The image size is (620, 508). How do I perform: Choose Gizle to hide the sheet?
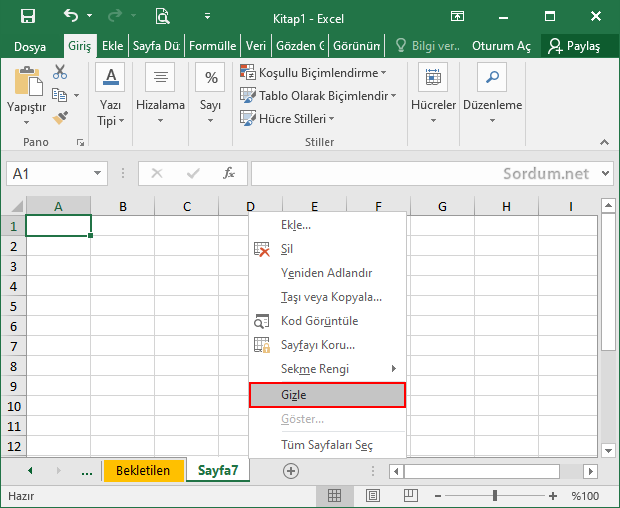pos(327,395)
